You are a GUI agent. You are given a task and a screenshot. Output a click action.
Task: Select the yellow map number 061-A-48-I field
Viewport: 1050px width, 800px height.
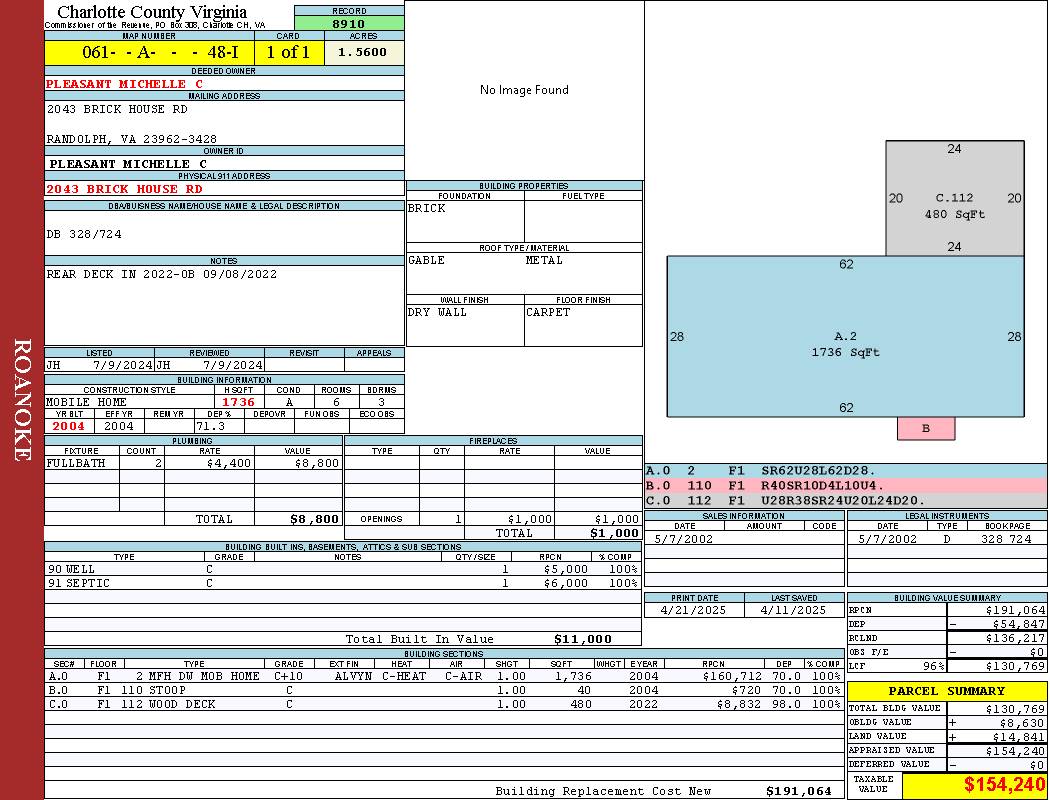[149, 53]
